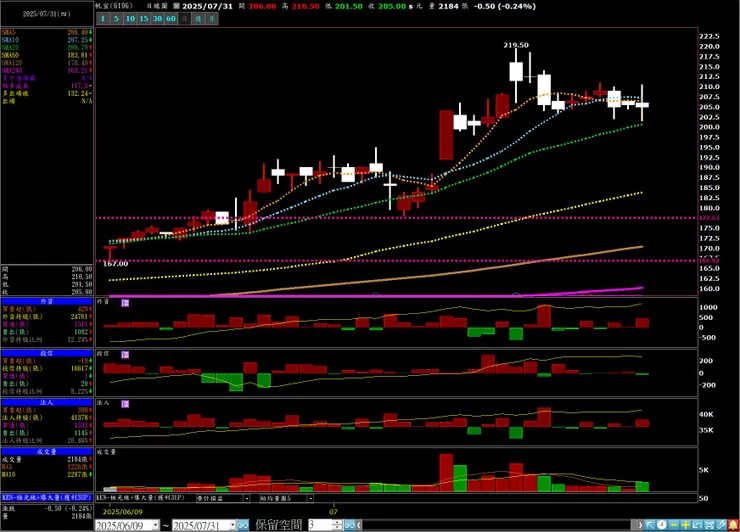Select the 外資 blue header in left panel

click(47, 301)
